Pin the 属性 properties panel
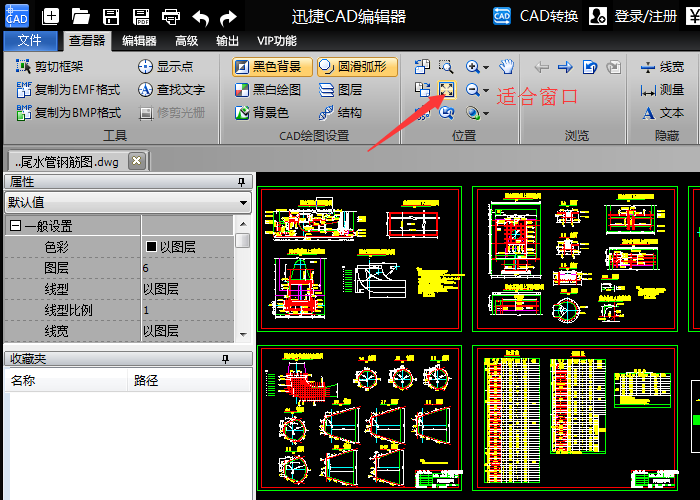700x500 pixels. pos(242,182)
